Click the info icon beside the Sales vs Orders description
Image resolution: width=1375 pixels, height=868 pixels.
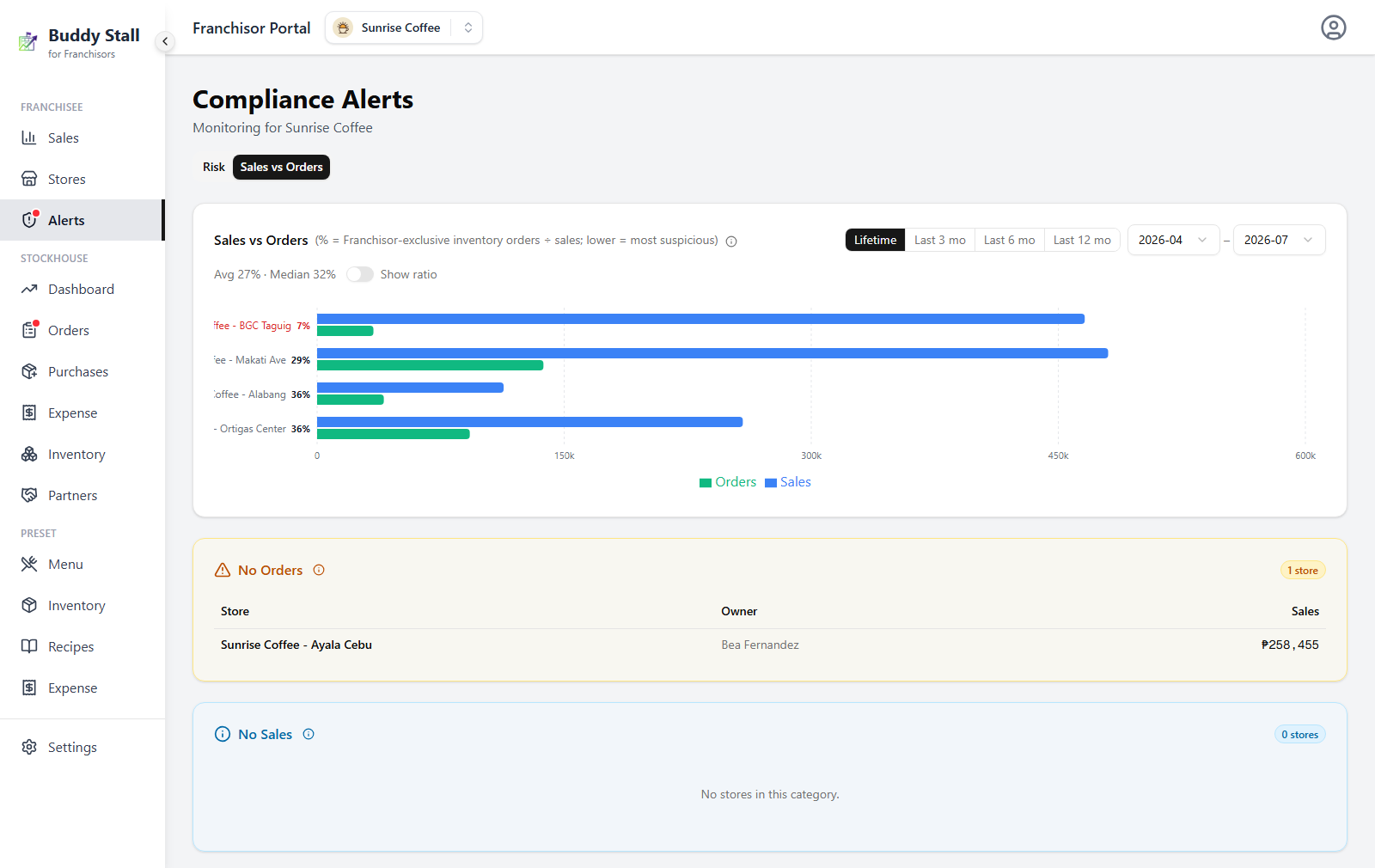tap(731, 241)
